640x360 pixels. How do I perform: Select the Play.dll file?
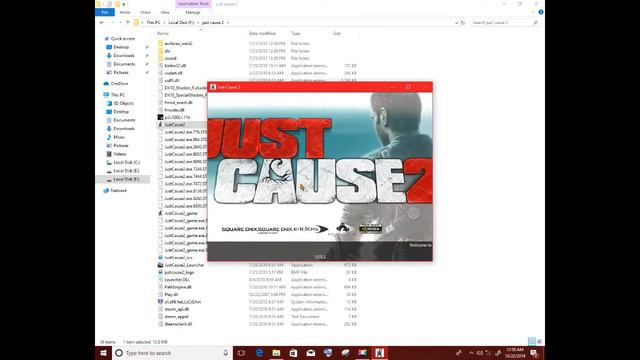coord(171,294)
